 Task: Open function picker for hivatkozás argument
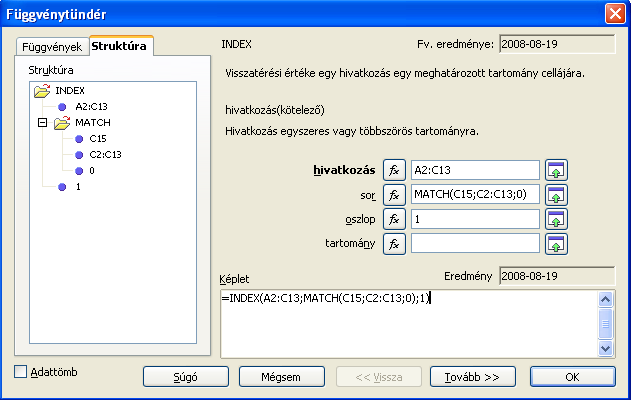click(x=394, y=170)
